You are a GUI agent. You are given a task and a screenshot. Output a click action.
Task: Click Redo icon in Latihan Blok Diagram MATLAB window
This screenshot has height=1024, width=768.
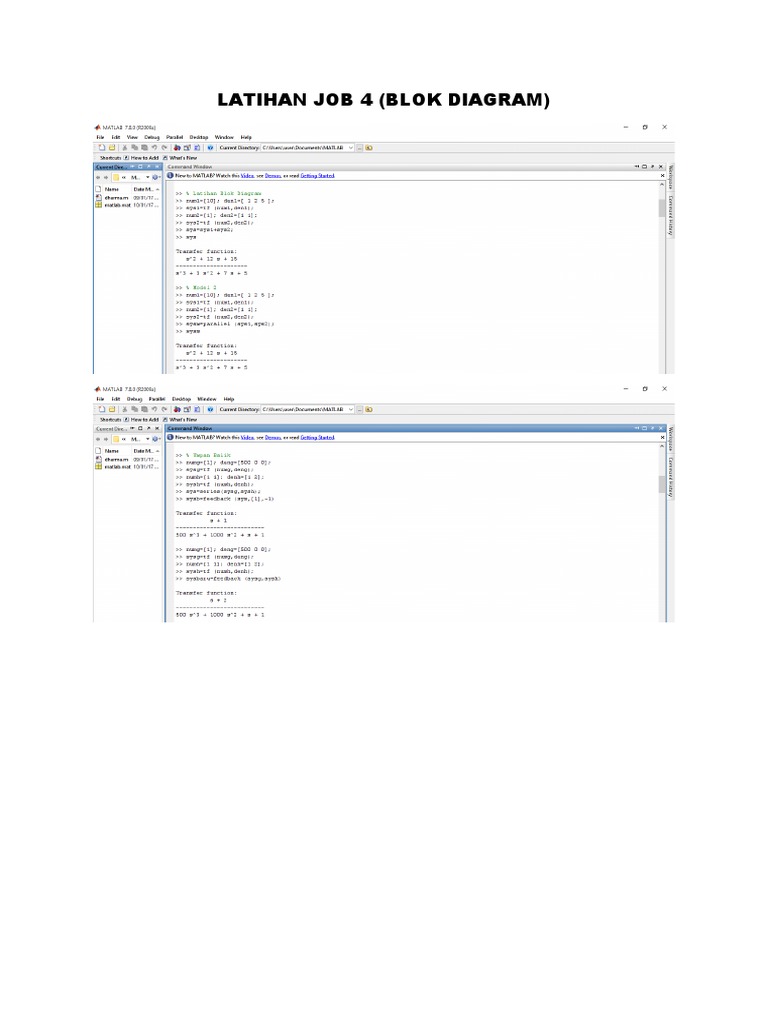point(164,148)
